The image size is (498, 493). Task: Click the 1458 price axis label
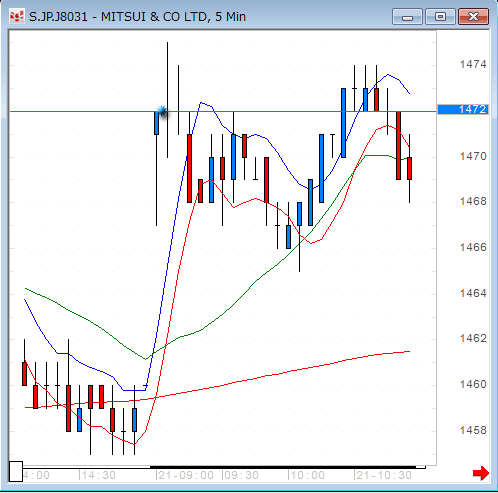tap(473, 430)
